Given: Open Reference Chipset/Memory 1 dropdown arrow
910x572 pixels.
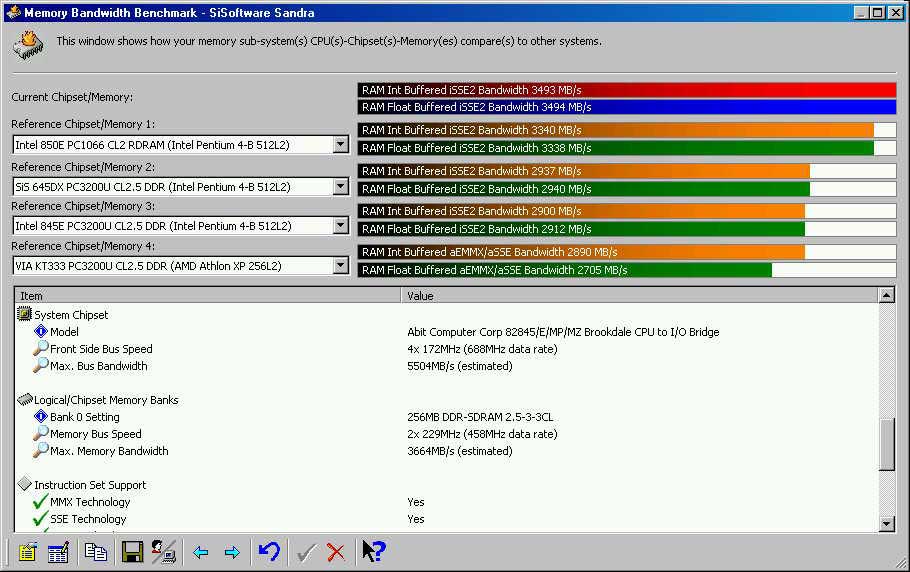Looking at the screenshot, I should pos(341,144).
